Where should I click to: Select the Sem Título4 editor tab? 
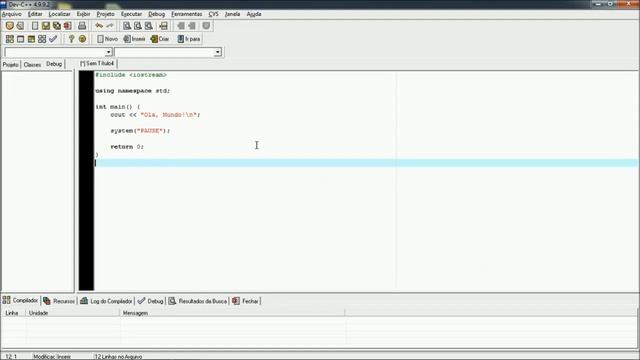(97, 63)
